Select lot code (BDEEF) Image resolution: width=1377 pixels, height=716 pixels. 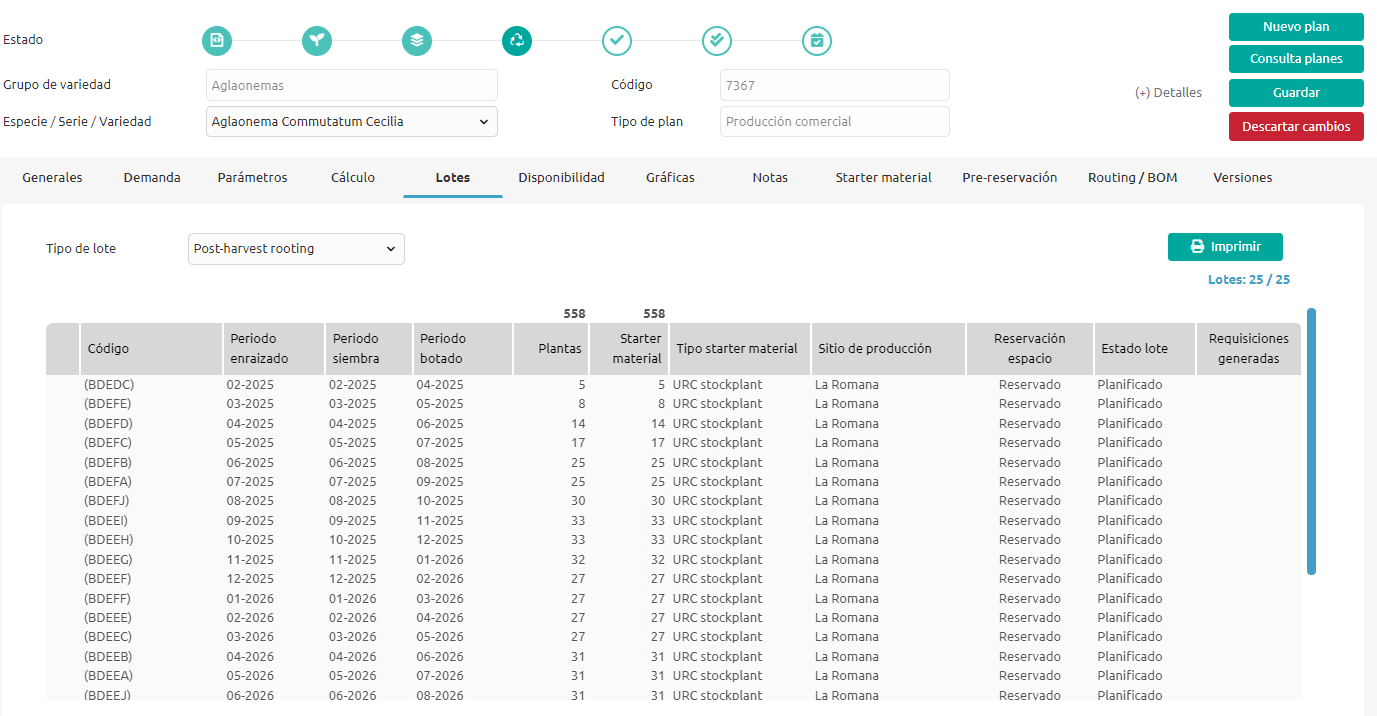click(108, 579)
